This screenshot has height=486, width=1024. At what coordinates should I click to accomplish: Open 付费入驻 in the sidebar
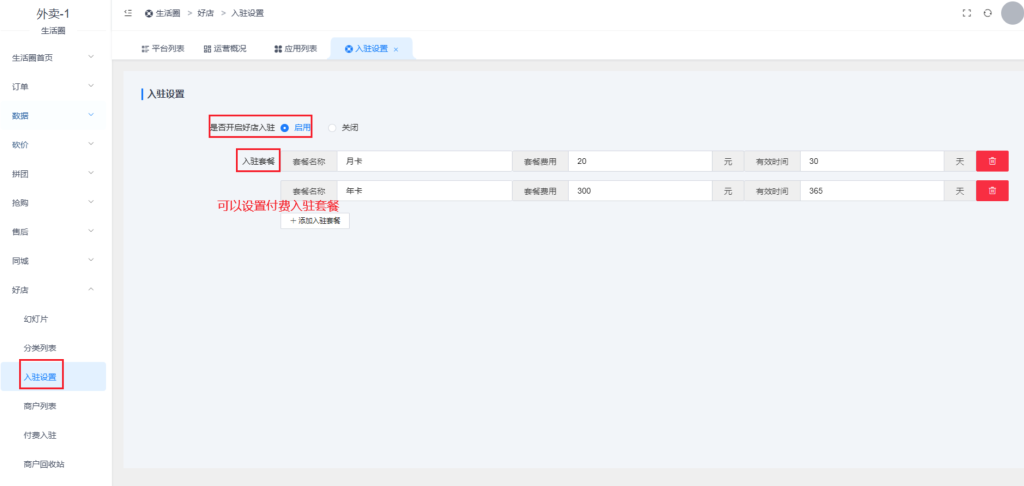(x=40, y=435)
